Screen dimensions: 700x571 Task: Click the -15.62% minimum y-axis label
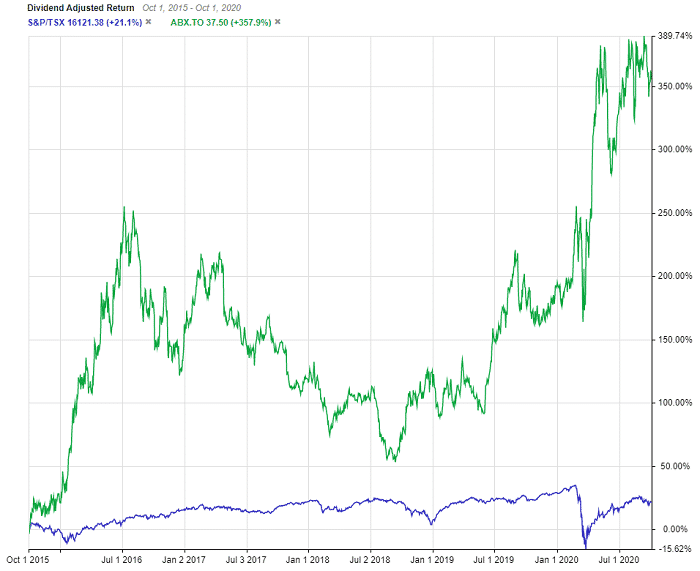click(676, 548)
